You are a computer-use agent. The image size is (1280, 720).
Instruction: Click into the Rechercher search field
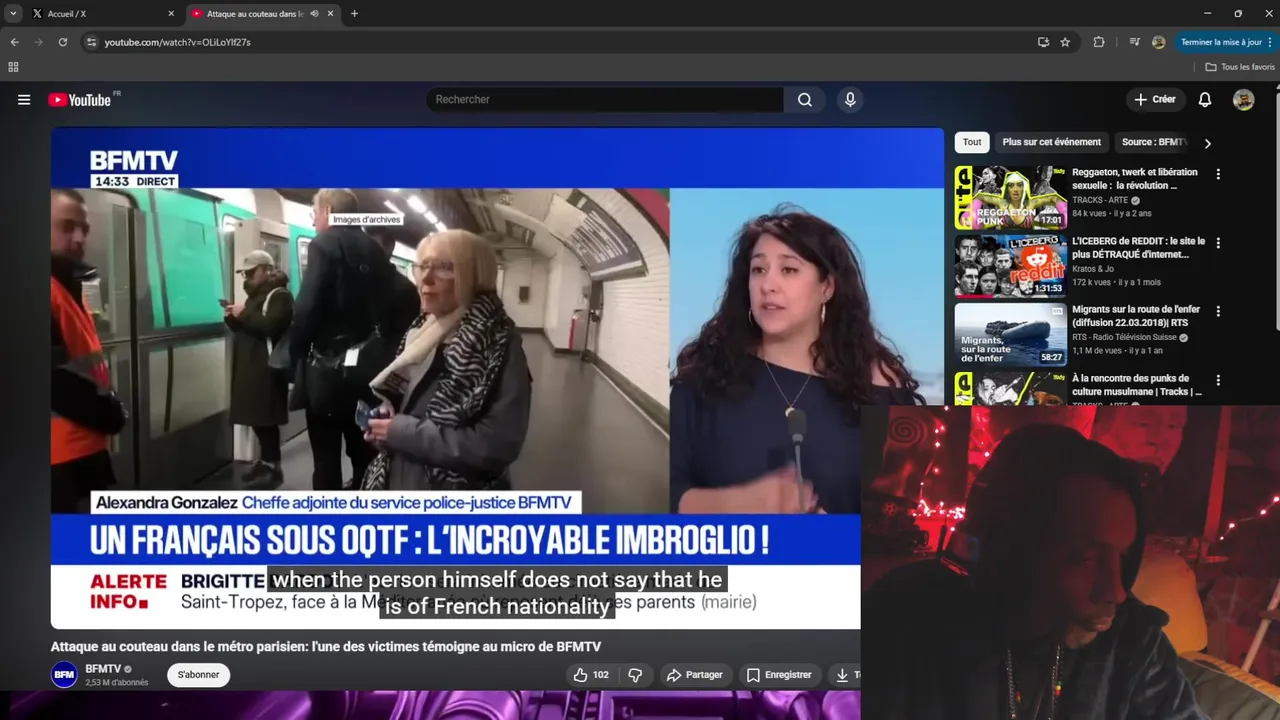tap(605, 100)
